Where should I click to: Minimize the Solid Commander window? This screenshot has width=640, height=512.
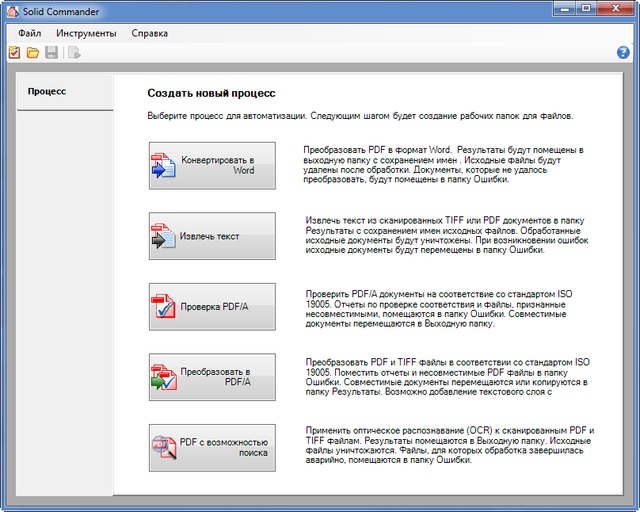558,9
